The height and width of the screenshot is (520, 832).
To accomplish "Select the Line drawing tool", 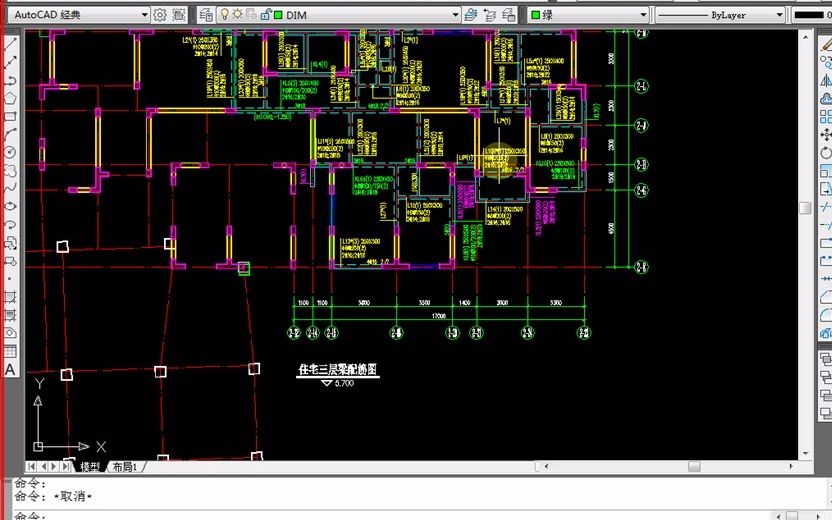I will coord(10,44).
